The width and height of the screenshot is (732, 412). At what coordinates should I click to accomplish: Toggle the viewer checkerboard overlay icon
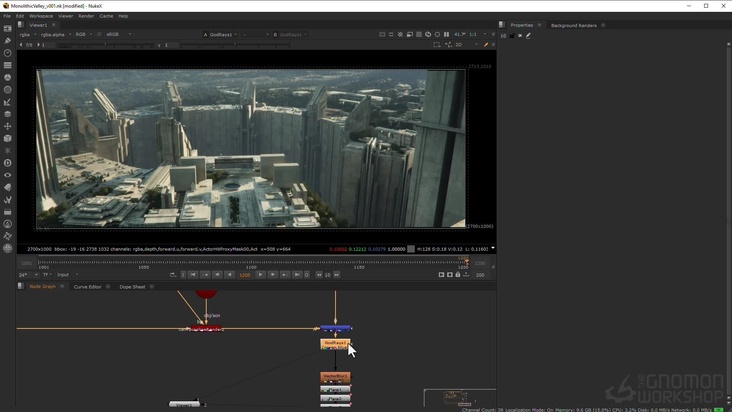(x=419, y=34)
